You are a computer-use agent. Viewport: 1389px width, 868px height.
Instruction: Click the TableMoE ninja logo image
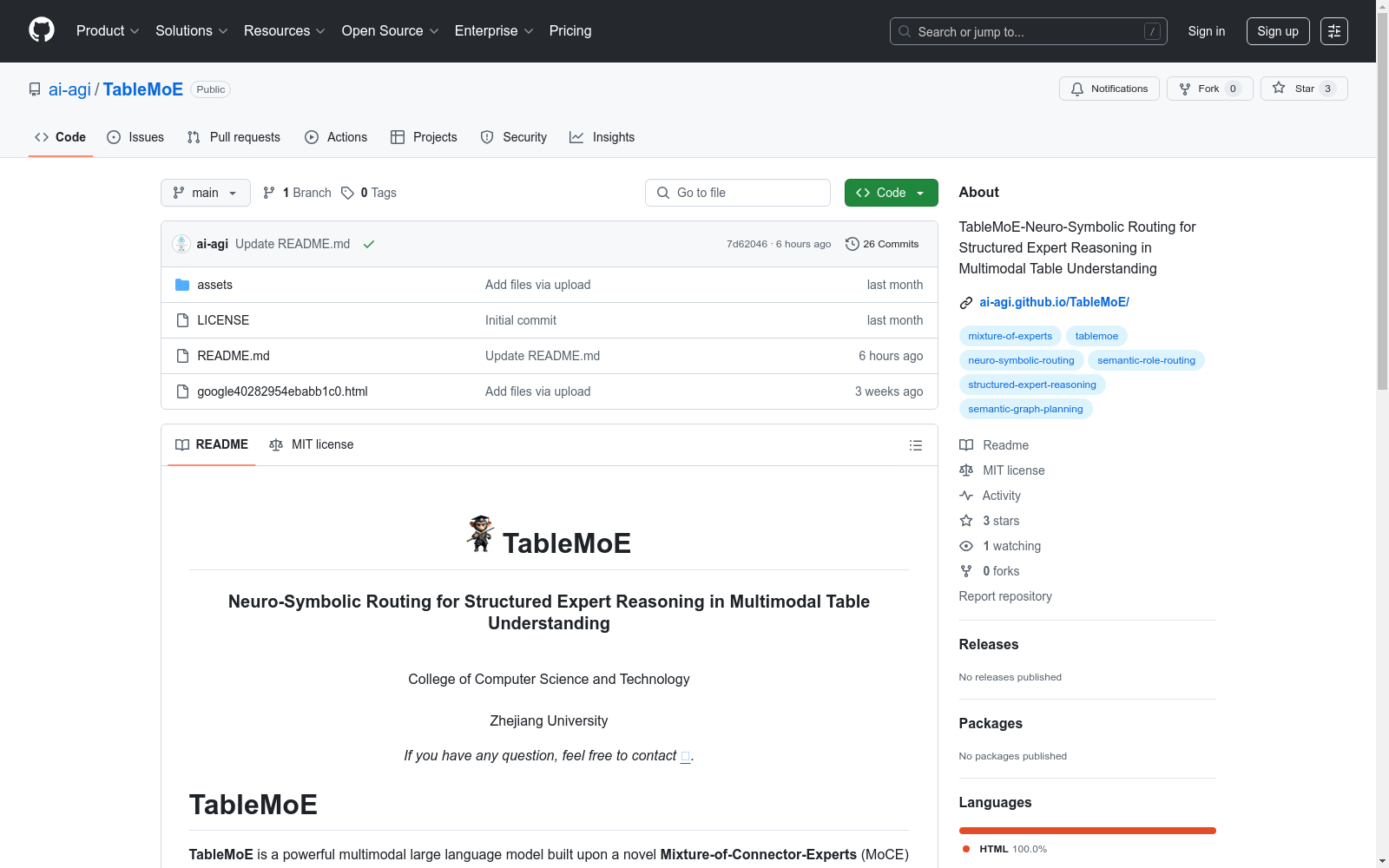pyautogui.click(x=480, y=534)
